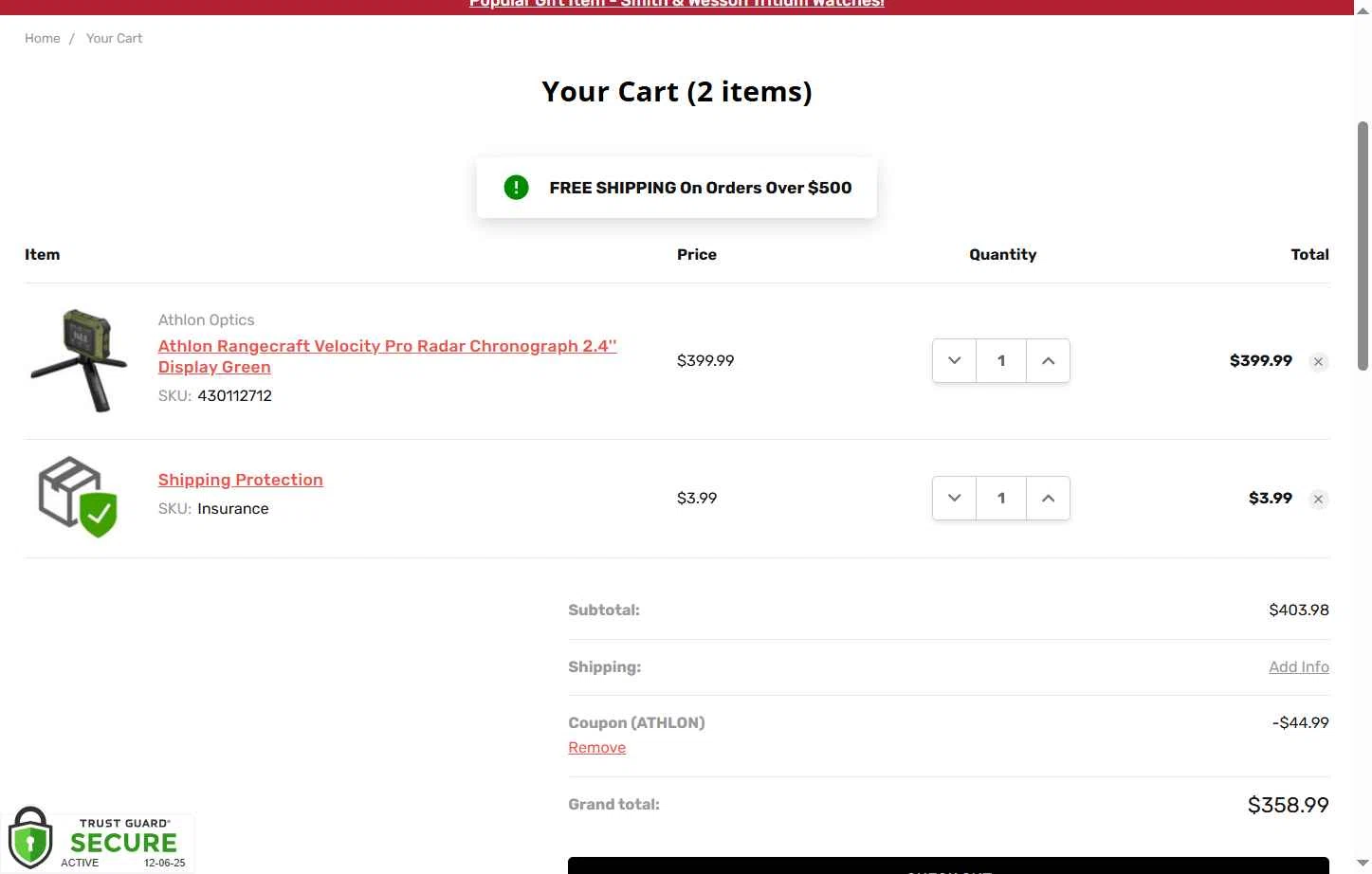Image resolution: width=1372 pixels, height=874 pixels.
Task: Decrease quantity of Athlon Rangecraft chronograph
Action: point(955,360)
